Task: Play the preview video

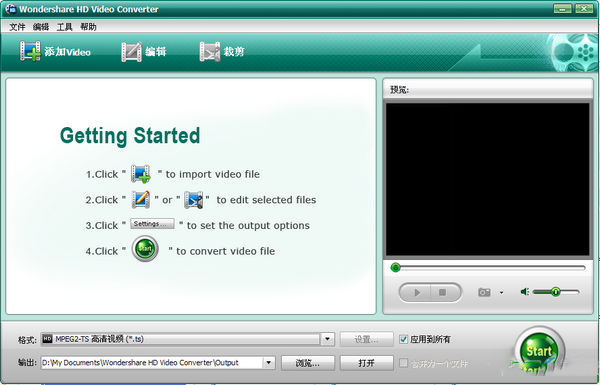Action: coord(416,293)
